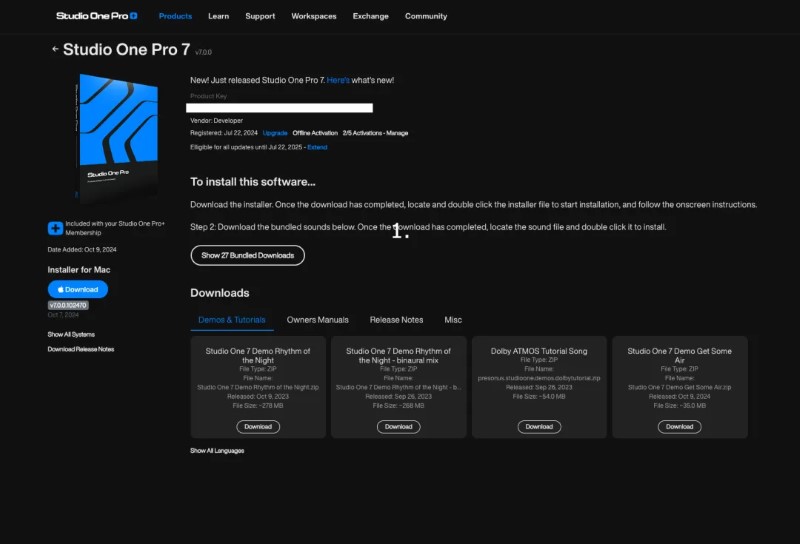Click the Studio One Pro+ logo

96,16
